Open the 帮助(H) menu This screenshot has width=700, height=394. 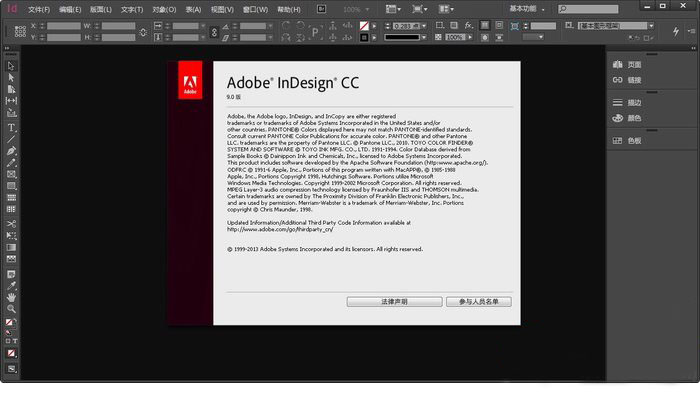point(289,9)
